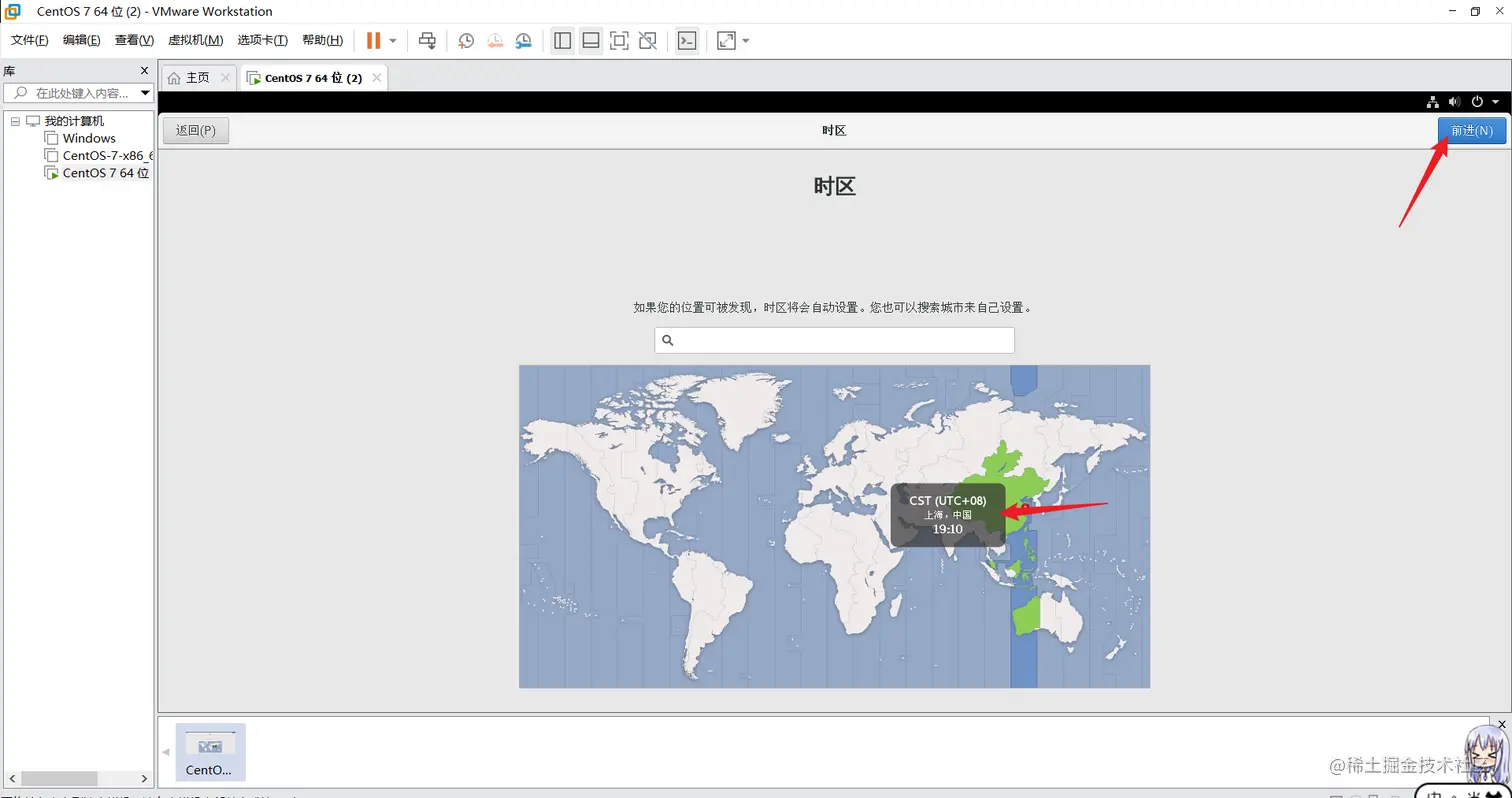The height and width of the screenshot is (798, 1512).
Task: Focus the library search field
Action: [78, 93]
